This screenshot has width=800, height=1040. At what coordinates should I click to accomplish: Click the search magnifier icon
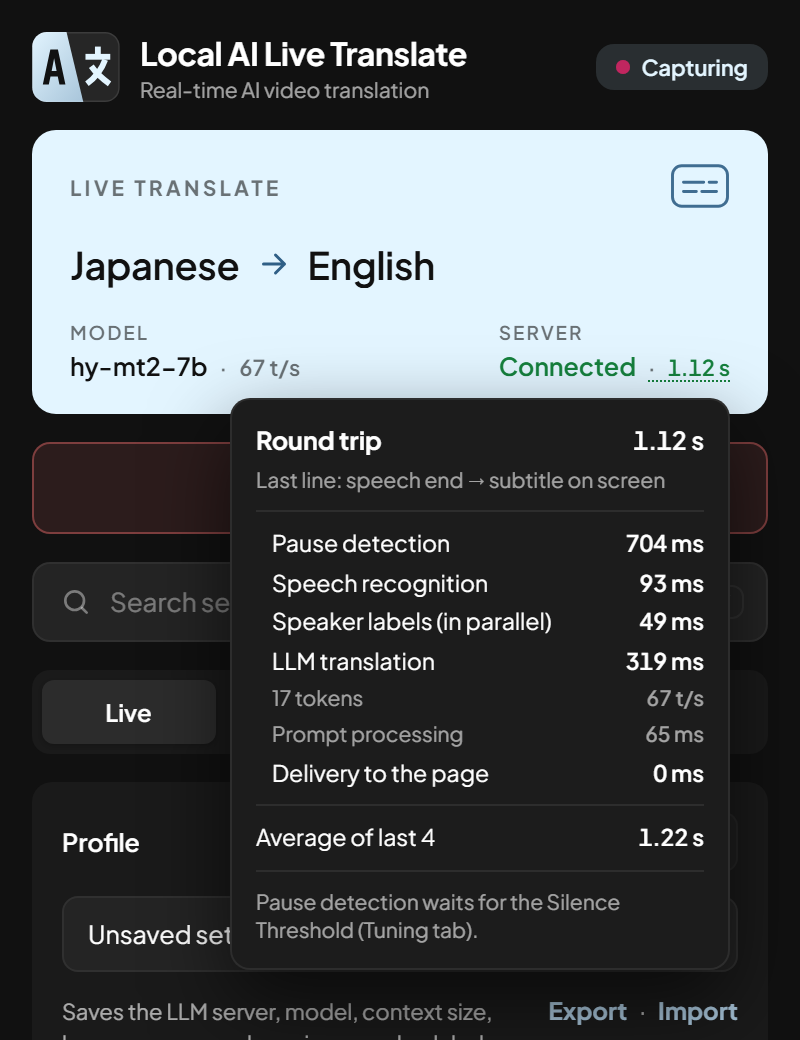[x=76, y=602]
